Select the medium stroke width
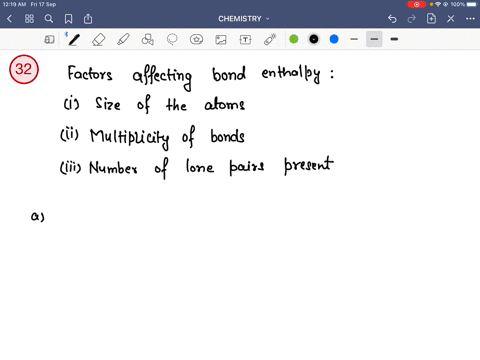 click(374, 39)
